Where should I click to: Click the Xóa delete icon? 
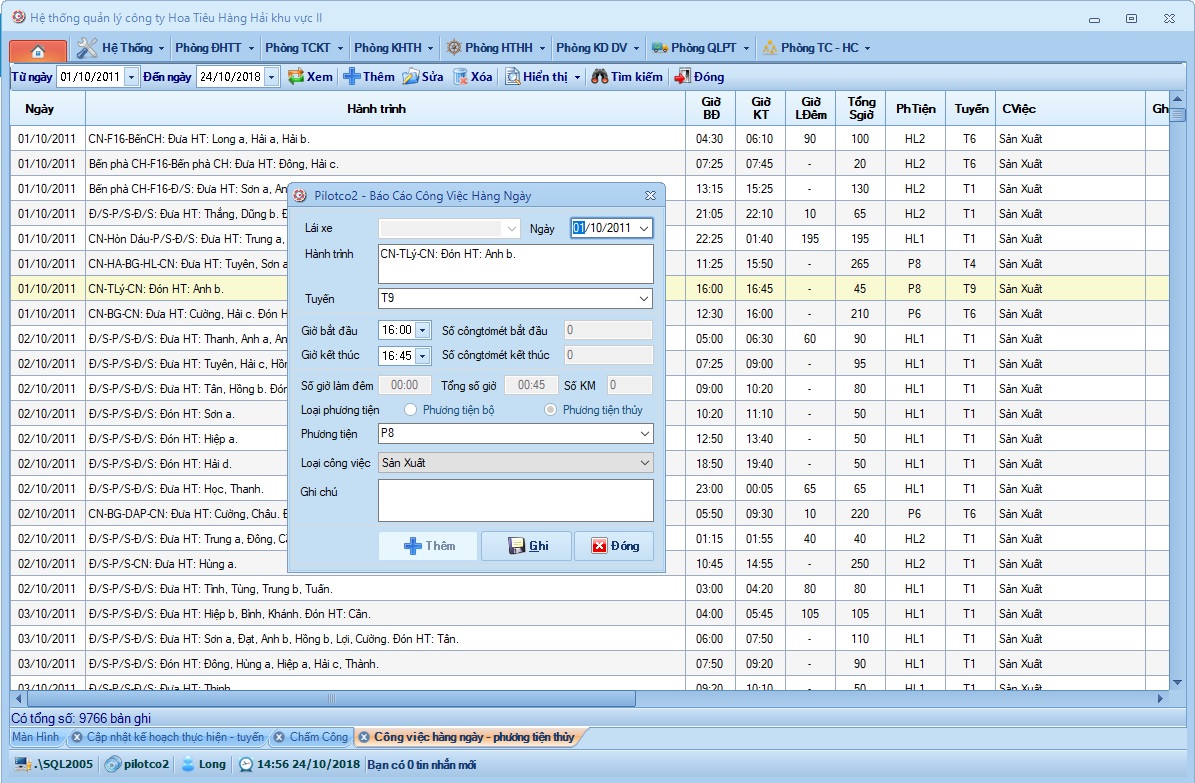[x=461, y=77]
